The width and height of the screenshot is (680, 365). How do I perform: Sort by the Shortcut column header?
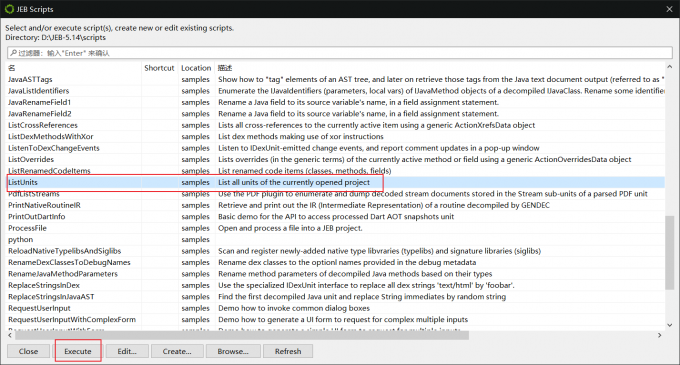coord(159,68)
